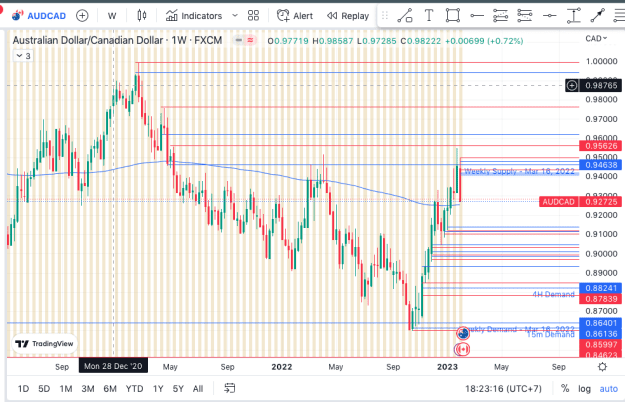The image size is (625, 402).
Task: Set date range to 6M
Action: (x=110, y=388)
